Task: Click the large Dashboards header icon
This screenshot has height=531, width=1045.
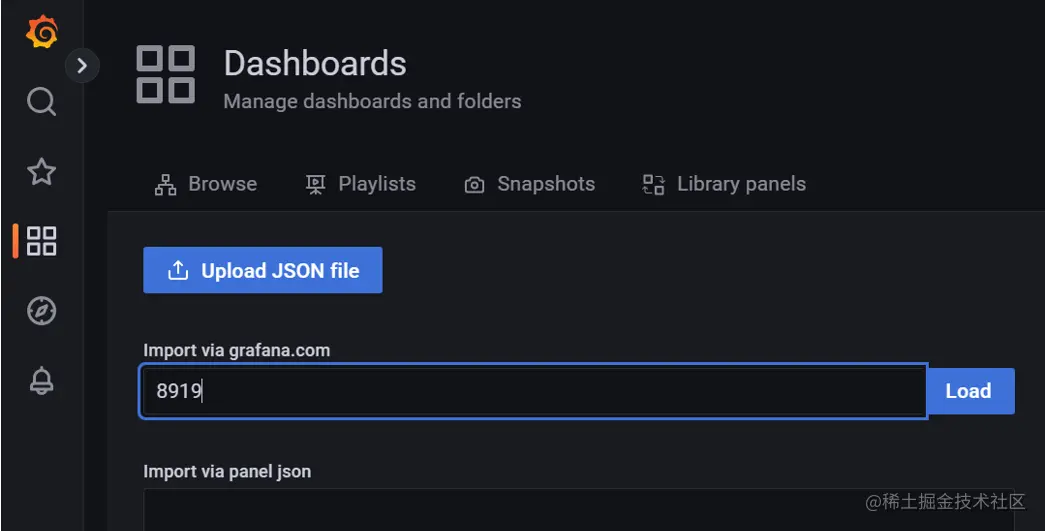Action: pos(165,75)
